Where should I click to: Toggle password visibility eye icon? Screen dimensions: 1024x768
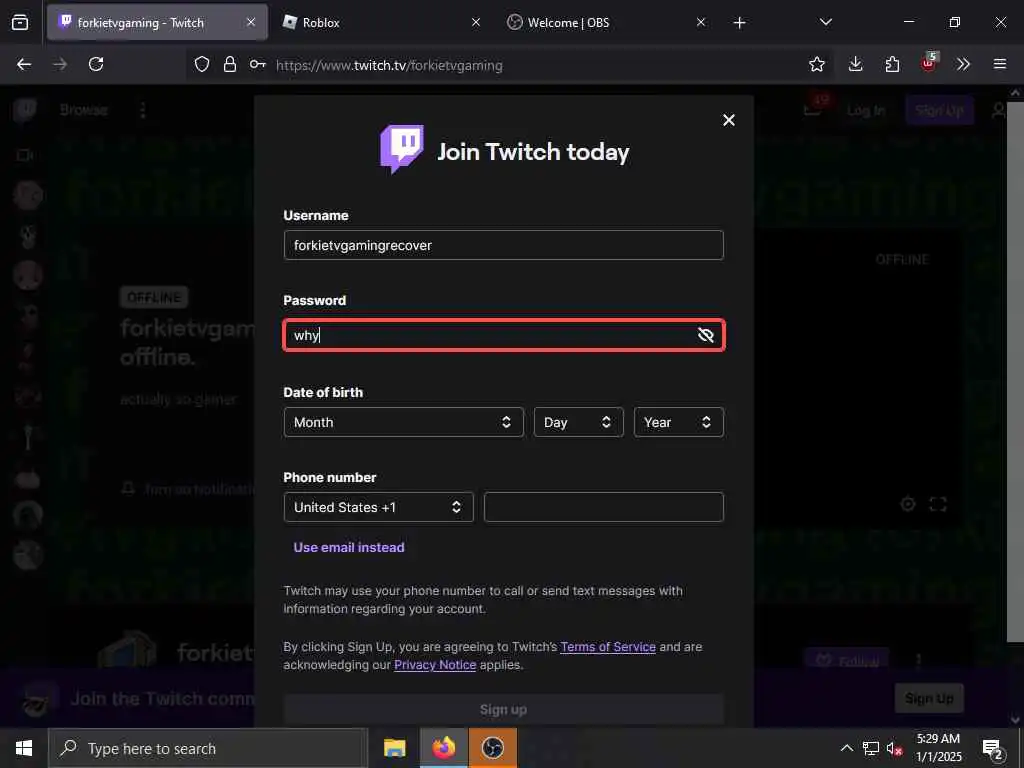705,335
